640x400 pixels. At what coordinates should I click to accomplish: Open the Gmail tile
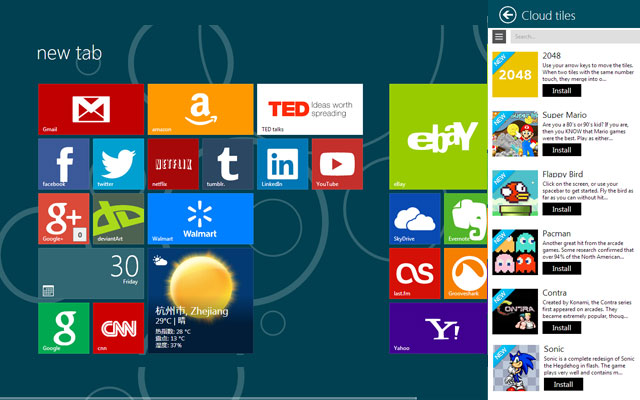(x=91, y=109)
